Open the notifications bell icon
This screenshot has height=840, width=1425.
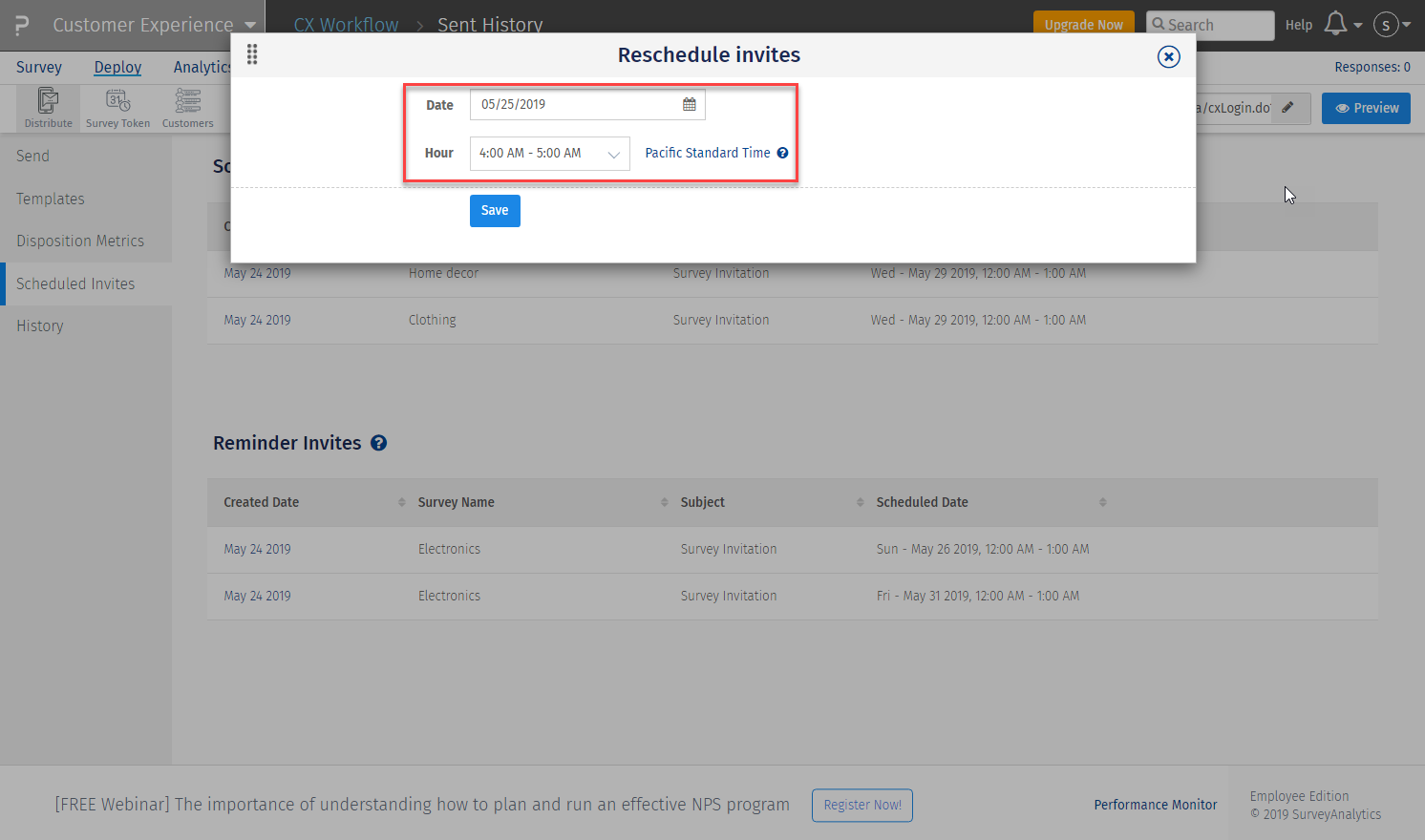(x=1335, y=24)
